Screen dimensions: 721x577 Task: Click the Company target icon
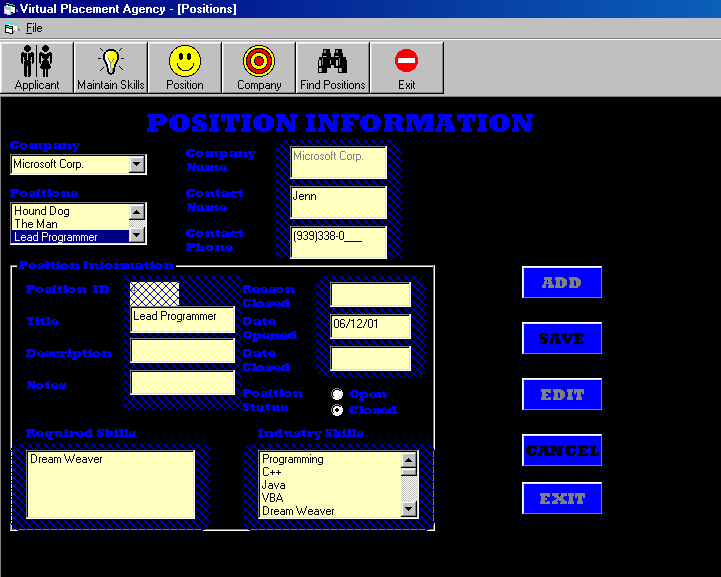click(258, 67)
